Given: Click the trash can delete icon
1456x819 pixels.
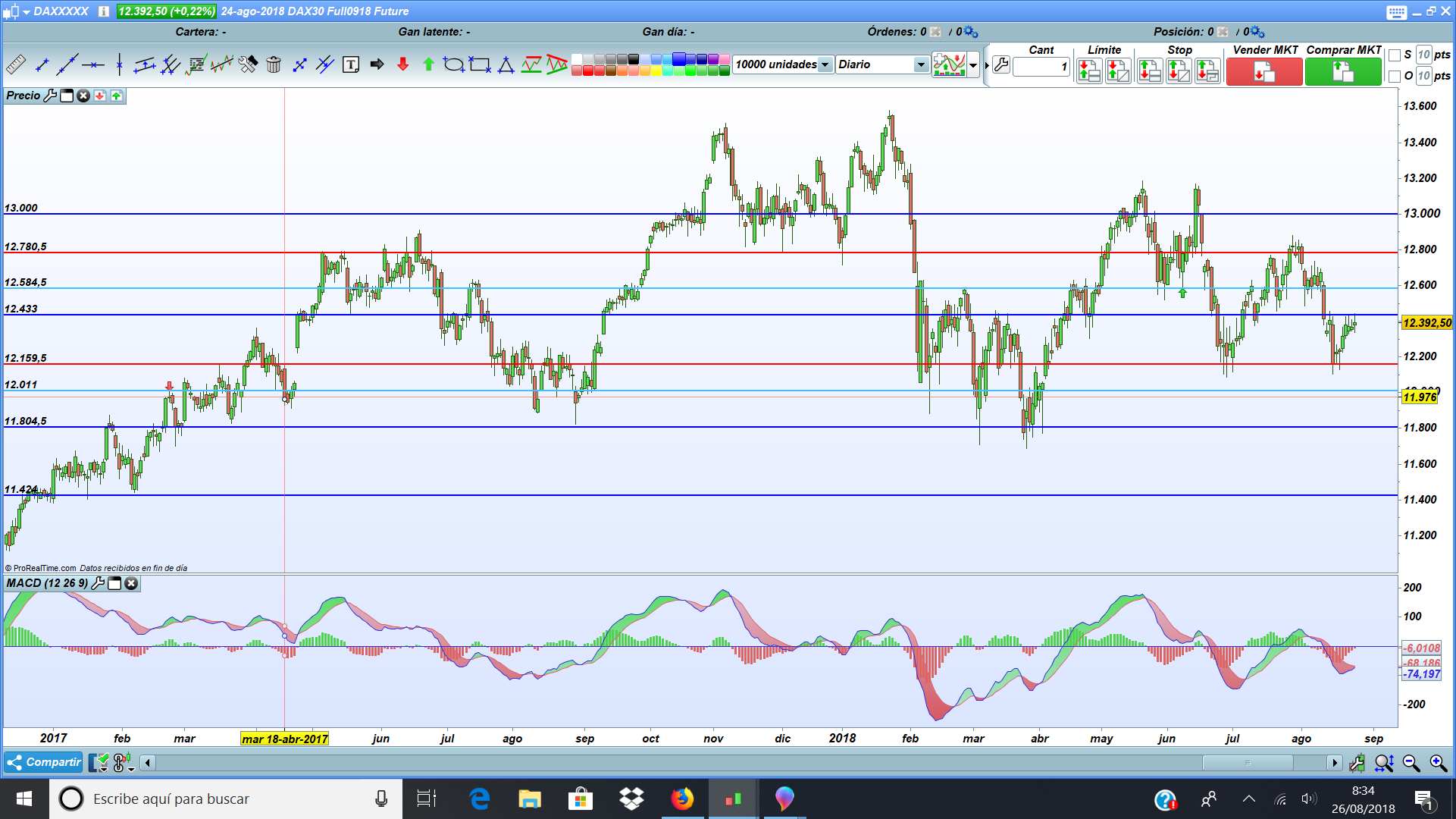Looking at the screenshot, I should [x=274, y=65].
